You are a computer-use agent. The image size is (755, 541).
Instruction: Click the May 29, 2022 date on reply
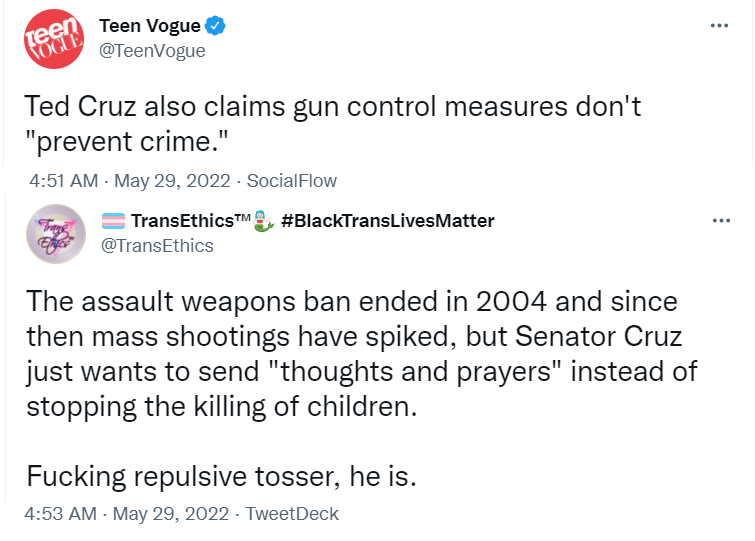pos(171,514)
